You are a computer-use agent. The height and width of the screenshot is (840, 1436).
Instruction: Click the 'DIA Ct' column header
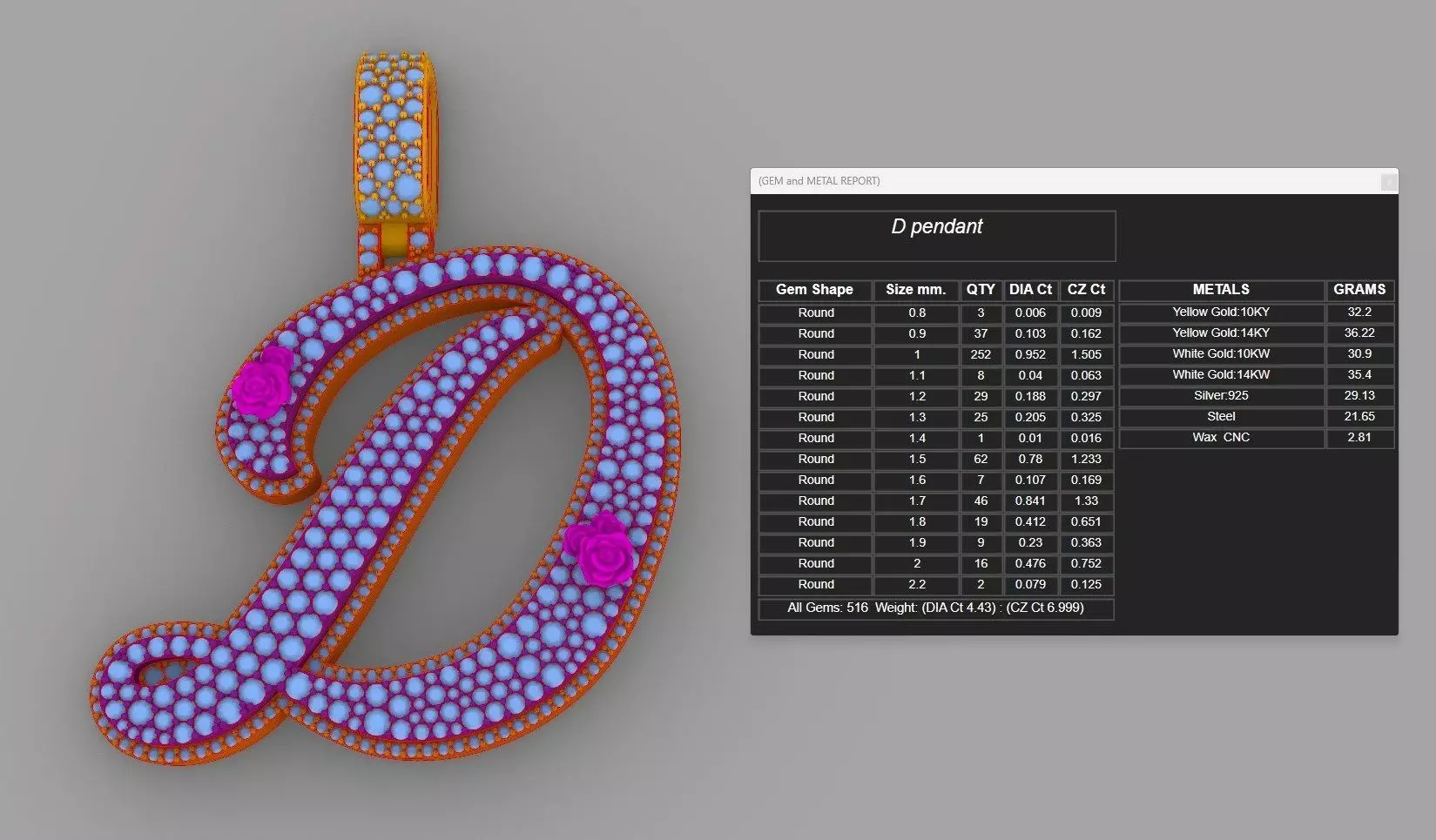[1031, 290]
